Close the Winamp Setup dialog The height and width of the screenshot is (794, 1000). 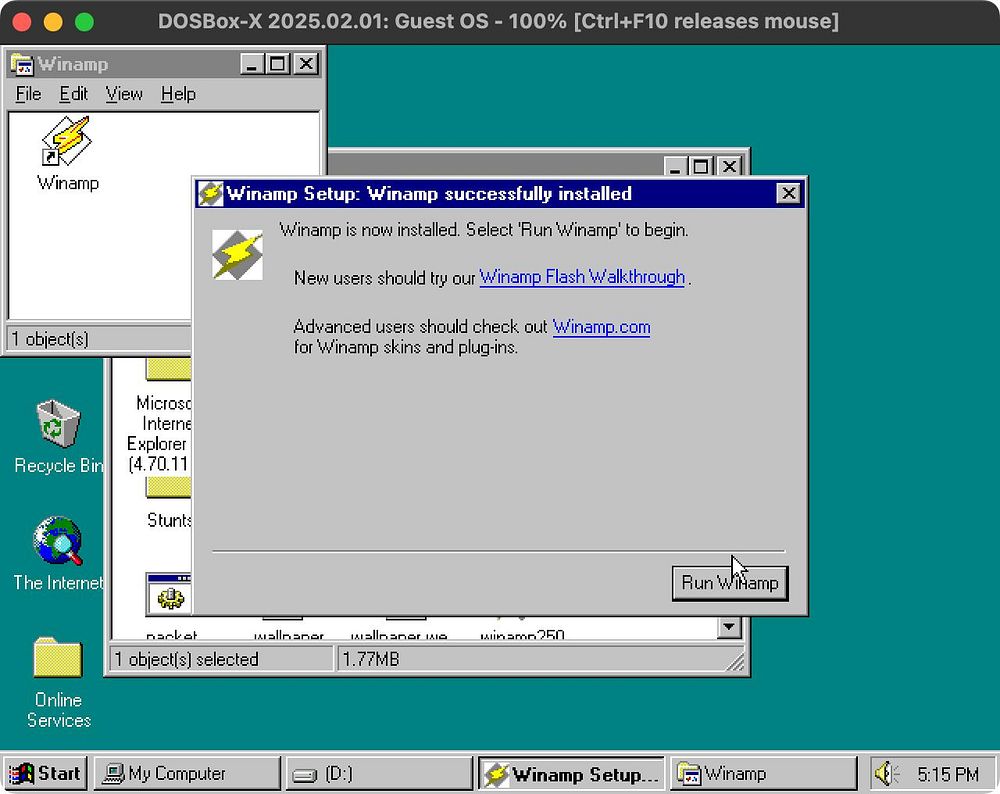pos(788,193)
